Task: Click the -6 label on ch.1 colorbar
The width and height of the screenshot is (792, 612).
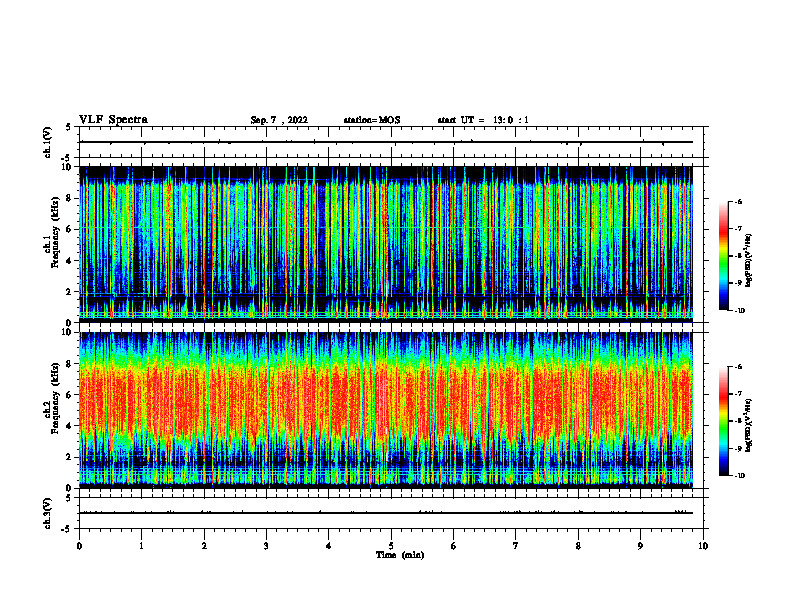Action: (738, 202)
